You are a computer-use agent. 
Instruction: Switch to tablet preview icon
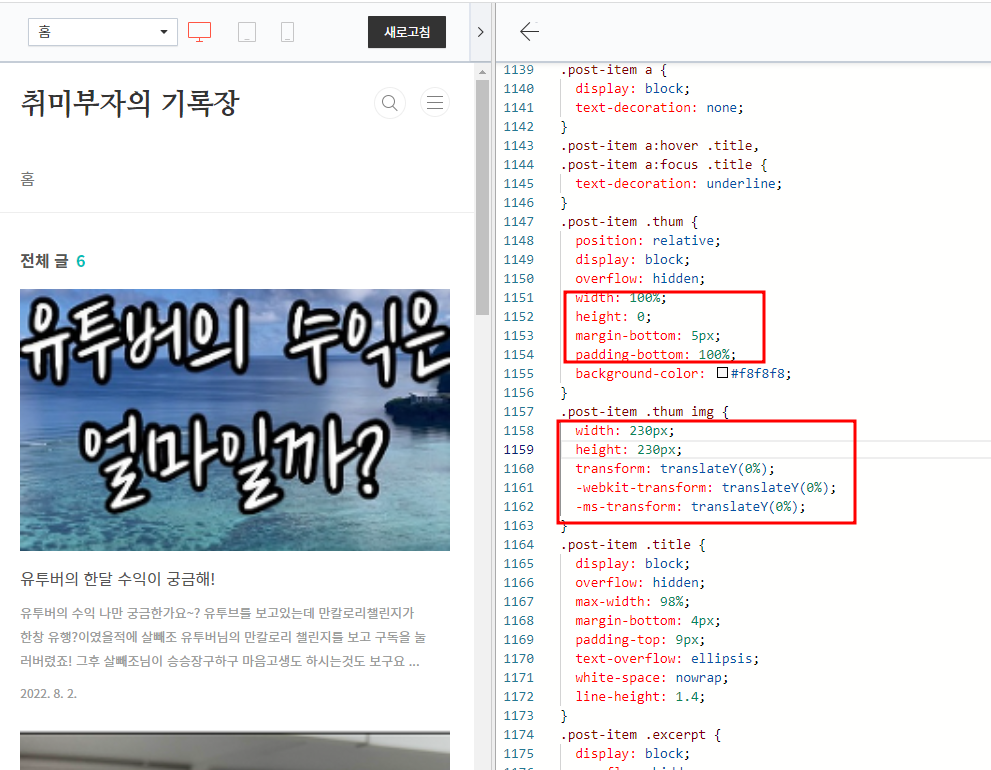tap(246, 32)
